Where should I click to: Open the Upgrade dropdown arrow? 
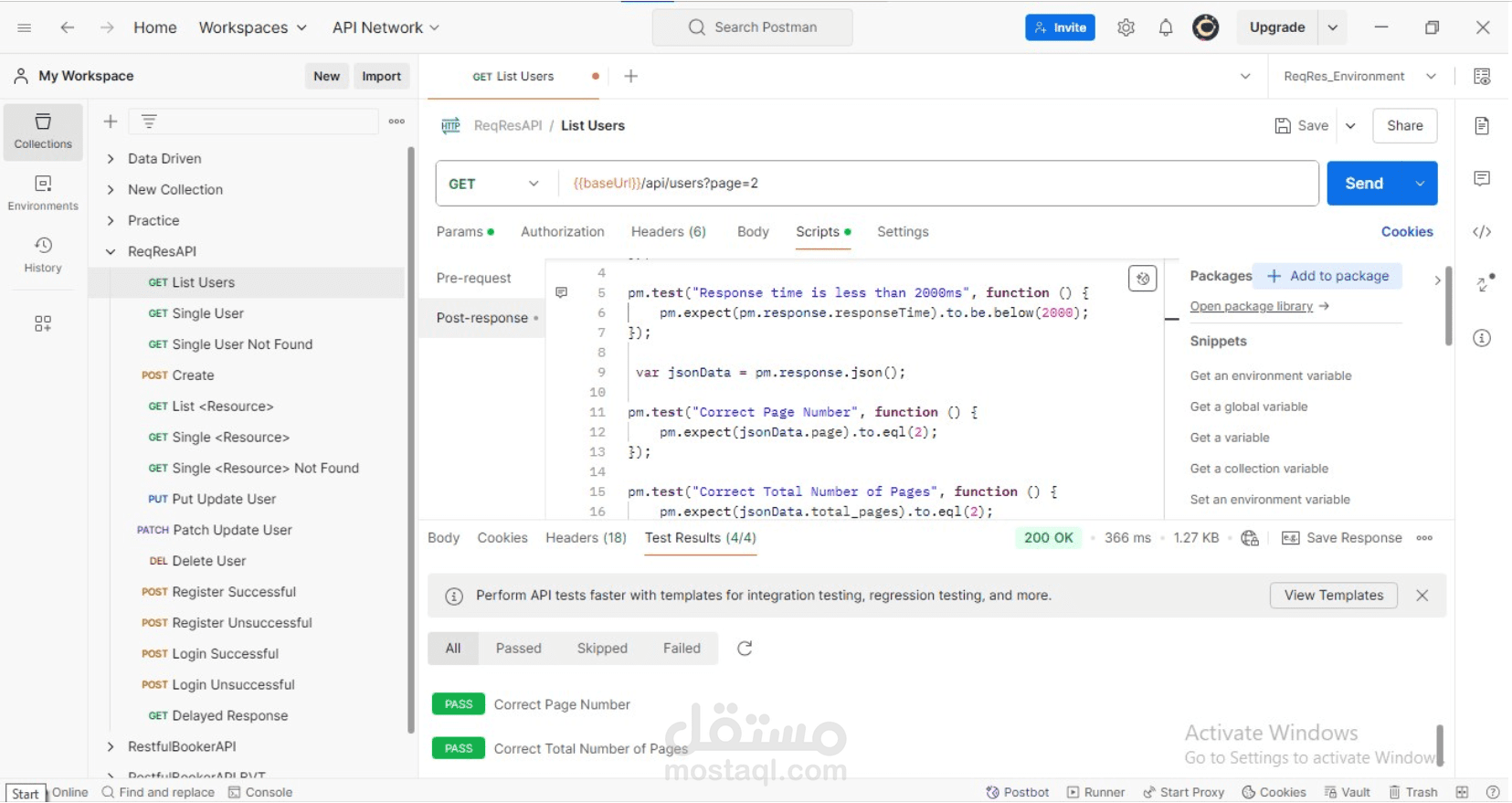1333,27
